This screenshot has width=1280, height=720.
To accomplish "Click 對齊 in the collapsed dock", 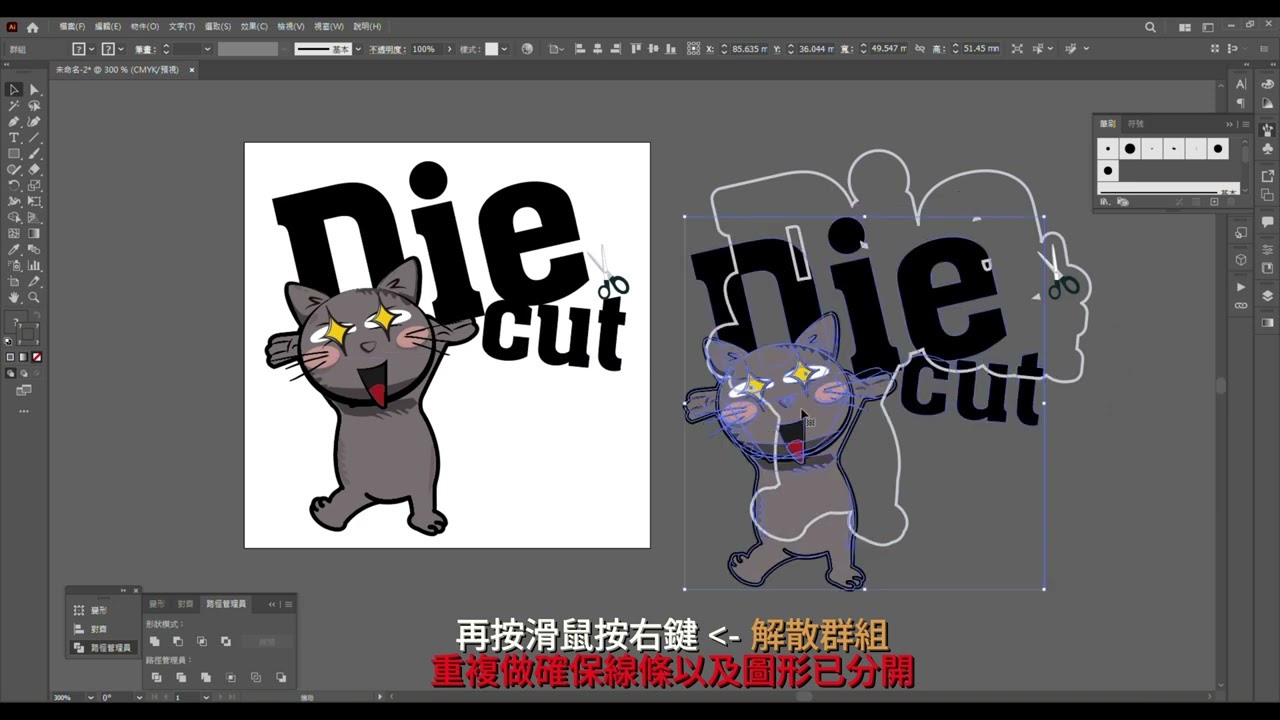I will 100,629.
